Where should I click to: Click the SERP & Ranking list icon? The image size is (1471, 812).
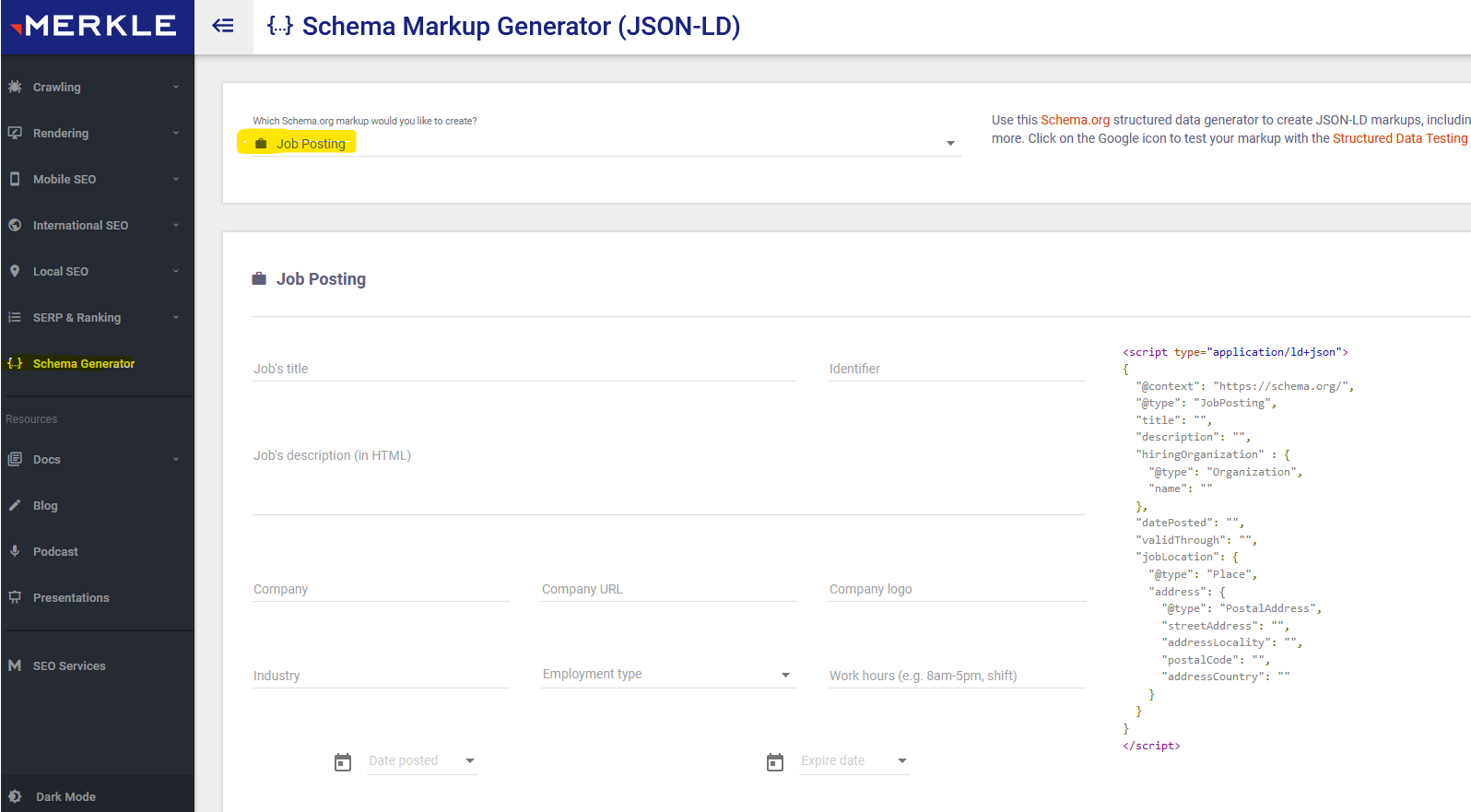coord(15,317)
